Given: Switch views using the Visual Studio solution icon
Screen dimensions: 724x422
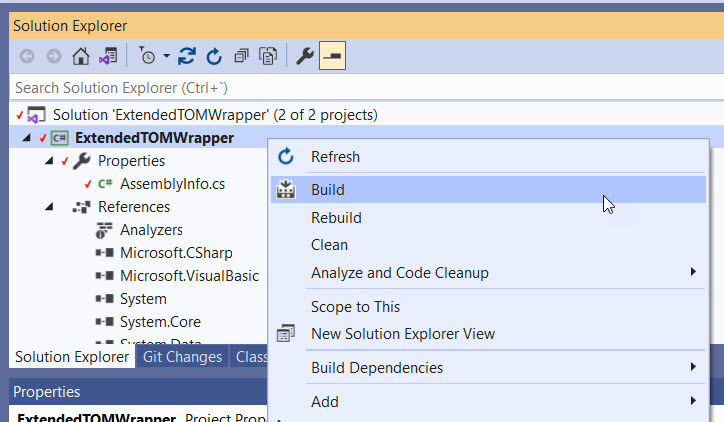Looking at the screenshot, I should [x=107, y=57].
